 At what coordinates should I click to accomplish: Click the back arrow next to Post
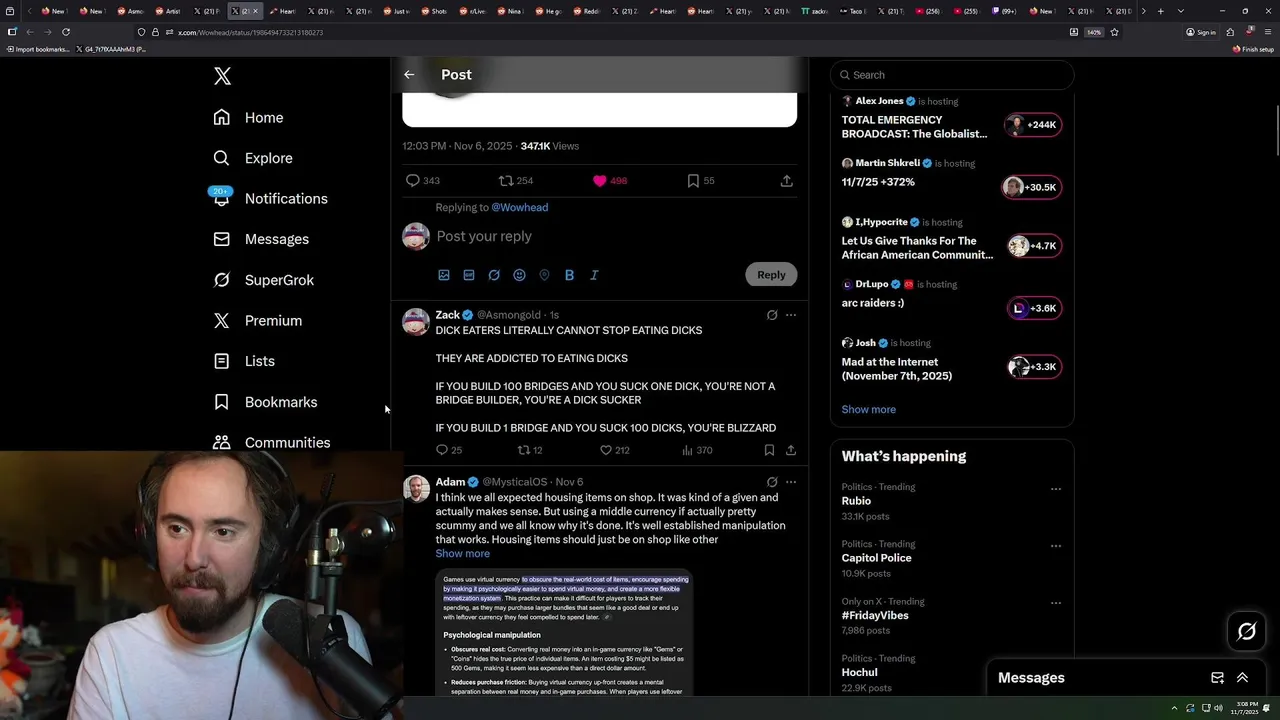coord(409,75)
